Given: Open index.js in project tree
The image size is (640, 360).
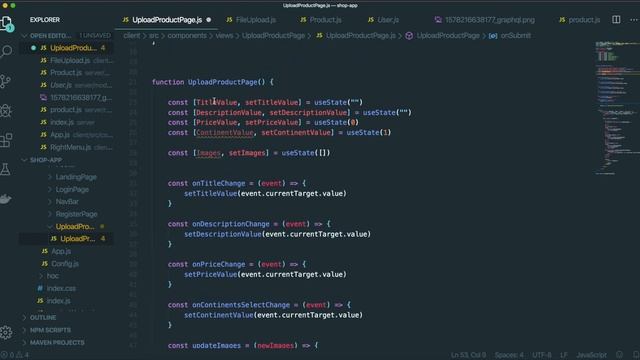Looking at the screenshot, I should (x=58, y=301).
